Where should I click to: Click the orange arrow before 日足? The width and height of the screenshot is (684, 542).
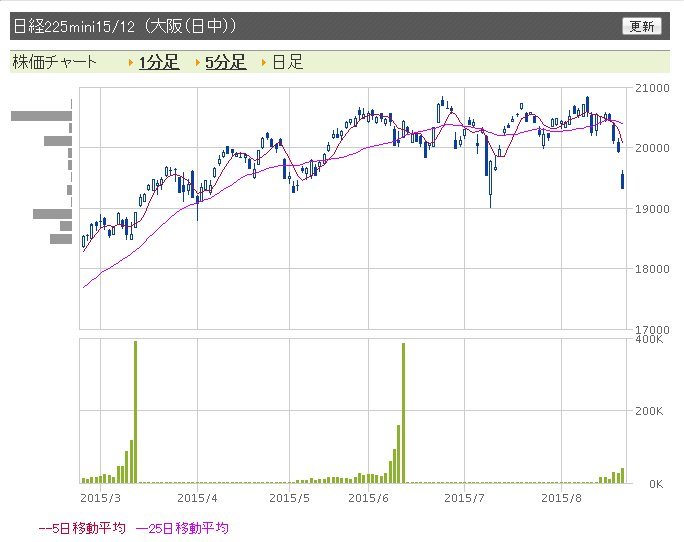pos(264,63)
